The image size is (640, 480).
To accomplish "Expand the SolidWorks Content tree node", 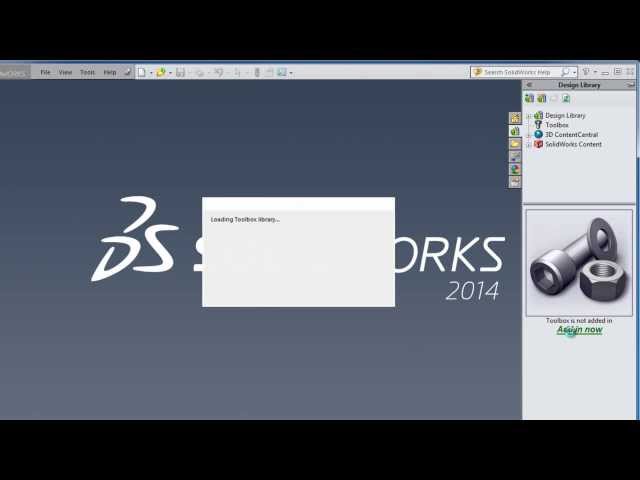I will pyautogui.click(x=529, y=144).
